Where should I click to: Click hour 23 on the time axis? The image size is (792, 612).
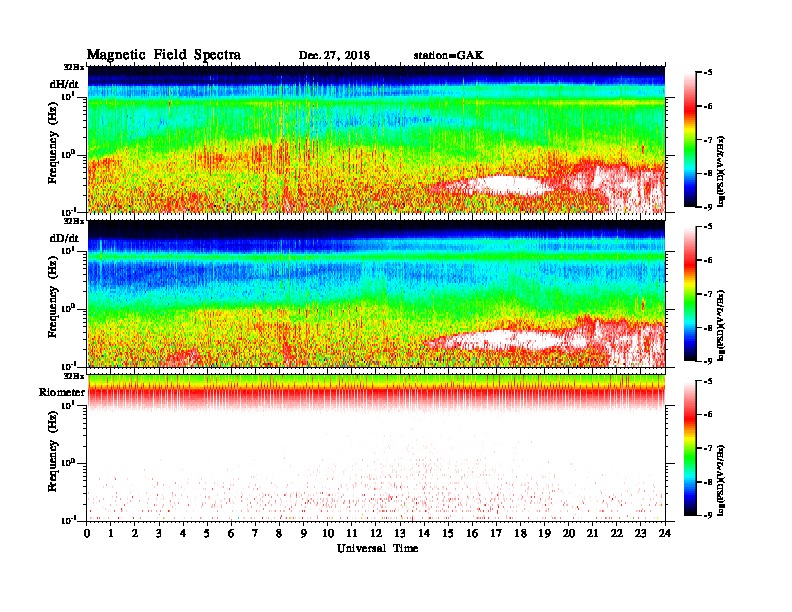[641, 534]
